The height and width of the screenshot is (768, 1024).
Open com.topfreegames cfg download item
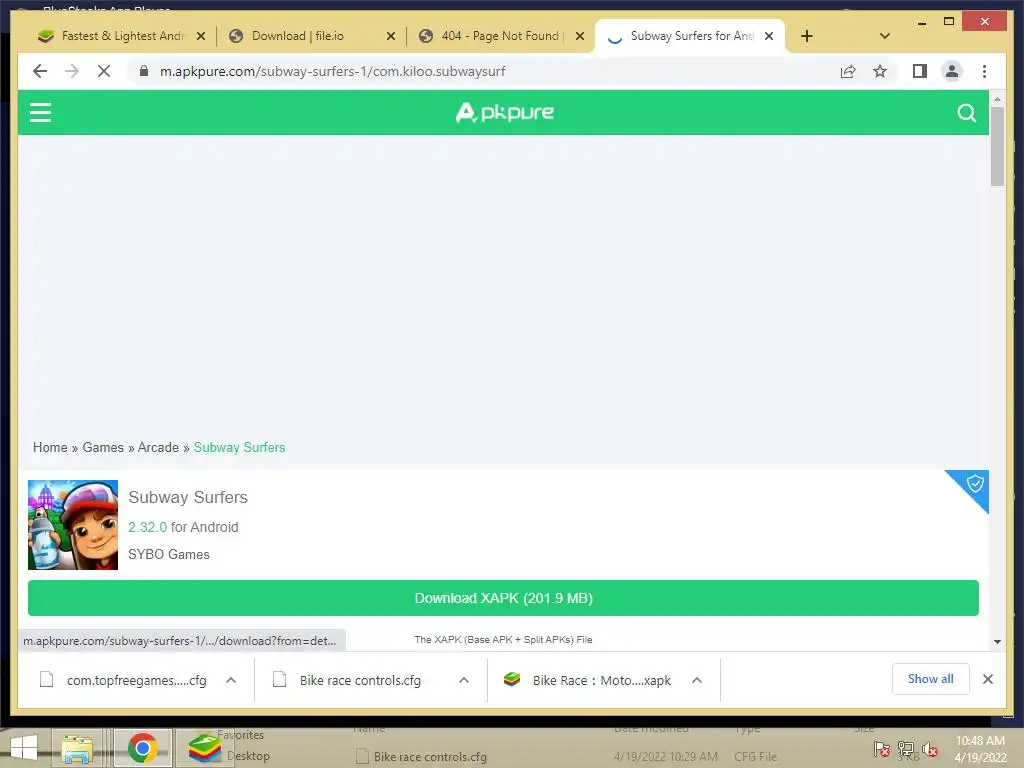tap(124, 680)
